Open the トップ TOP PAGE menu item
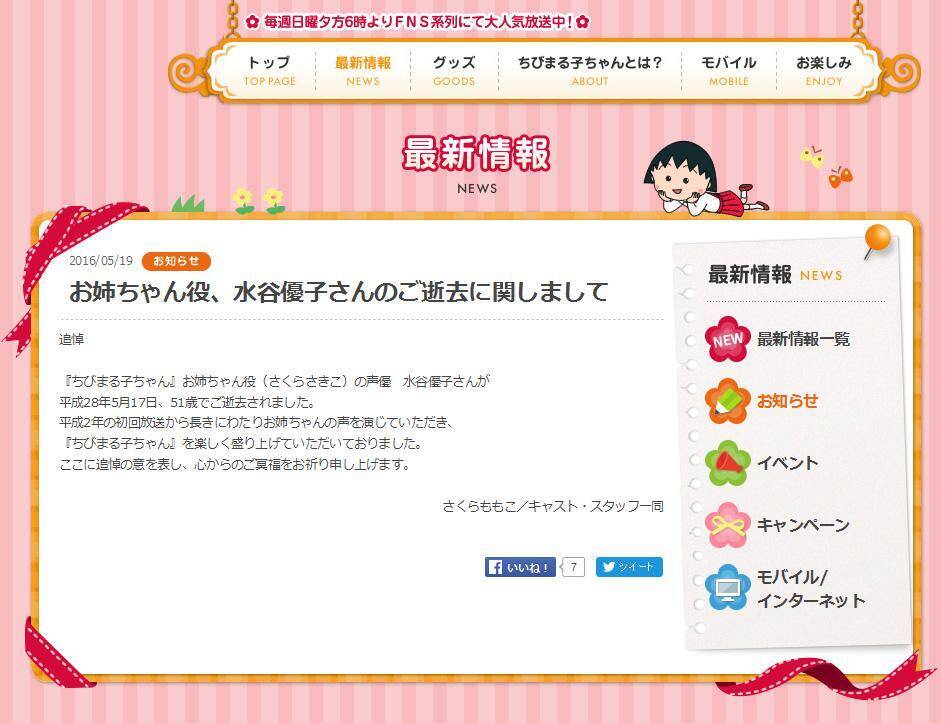The width and height of the screenshot is (941, 723). tap(269, 71)
